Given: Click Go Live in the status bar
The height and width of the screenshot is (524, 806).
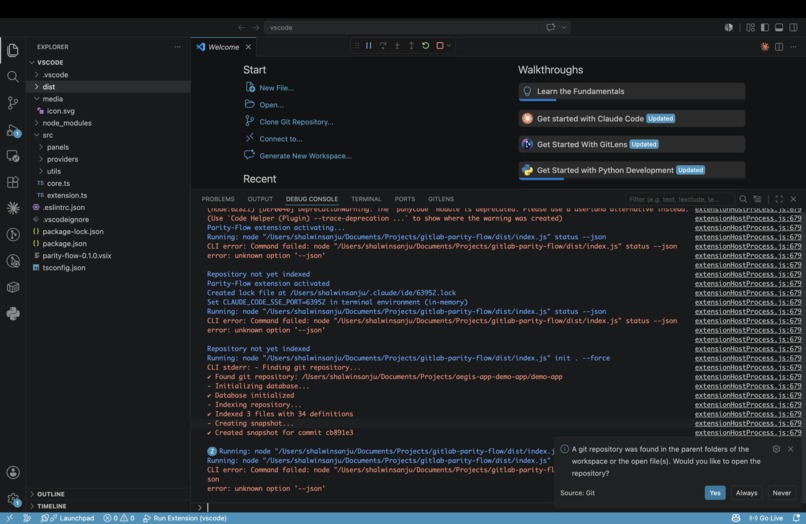Looking at the screenshot, I should click(766, 518).
